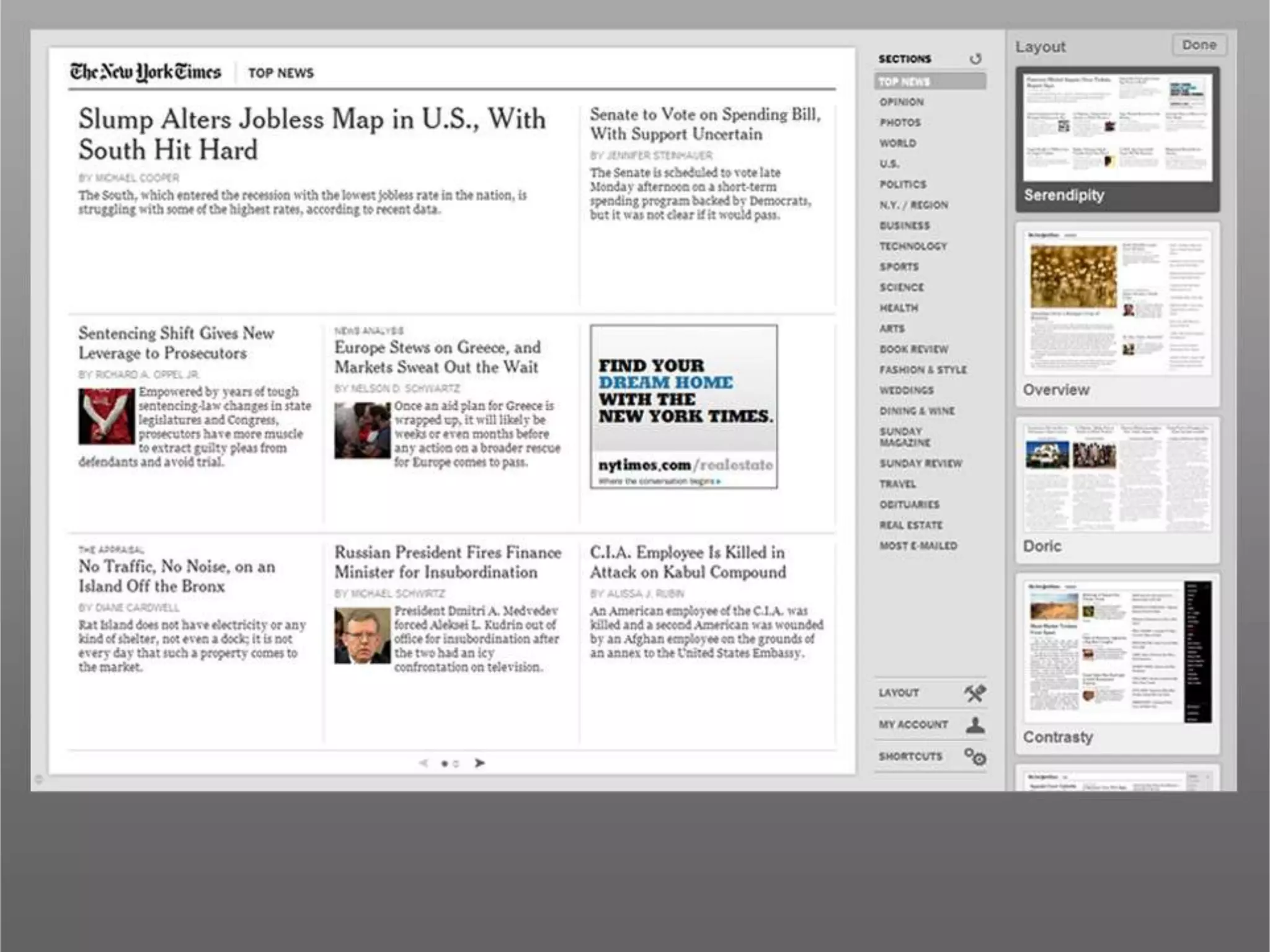Click My Account person icon
Image resolution: width=1270 pixels, height=952 pixels.
[975, 725]
